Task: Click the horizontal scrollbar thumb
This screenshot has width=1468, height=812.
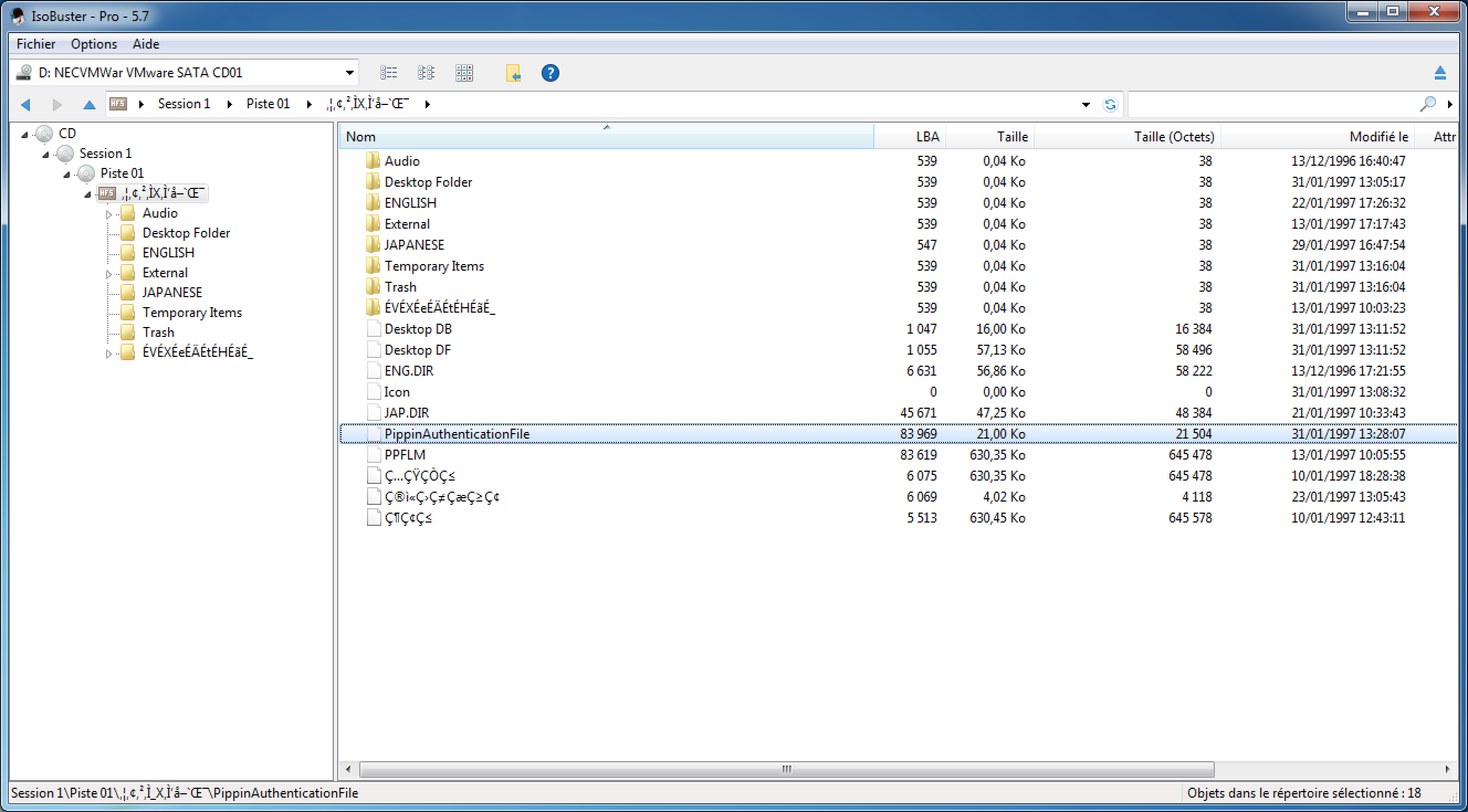Action: coord(787,769)
